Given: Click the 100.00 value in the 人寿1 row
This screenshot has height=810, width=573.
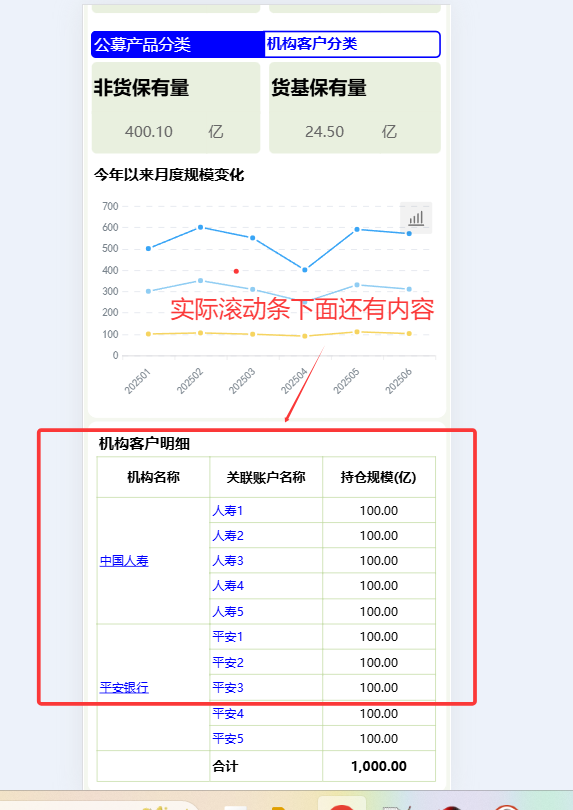Looking at the screenshot, I should pos(379,511).
